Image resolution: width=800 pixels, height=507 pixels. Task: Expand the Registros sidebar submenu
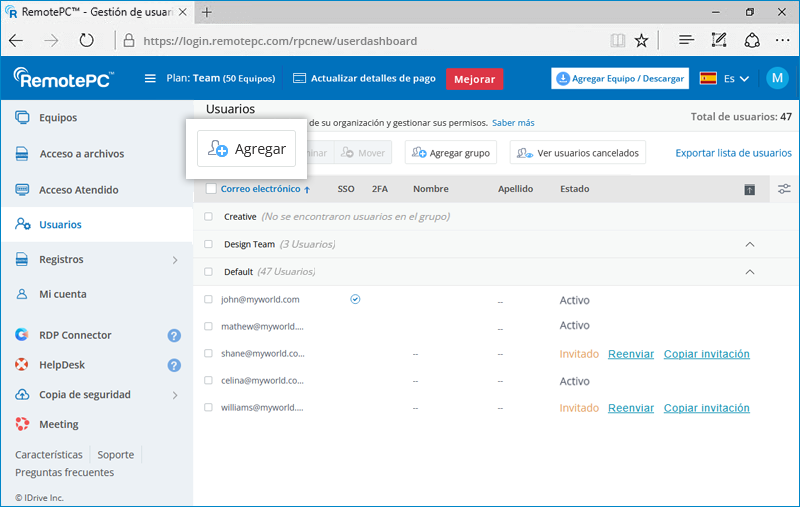point(175,260)
